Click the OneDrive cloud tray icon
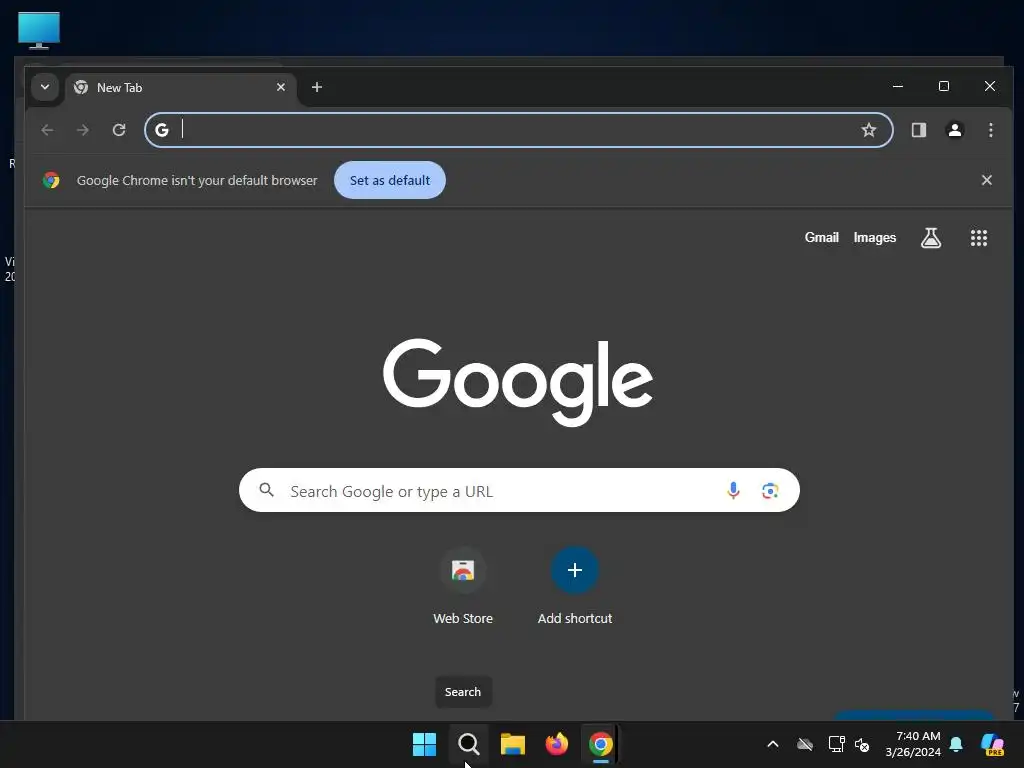 (x=805, y=744)
